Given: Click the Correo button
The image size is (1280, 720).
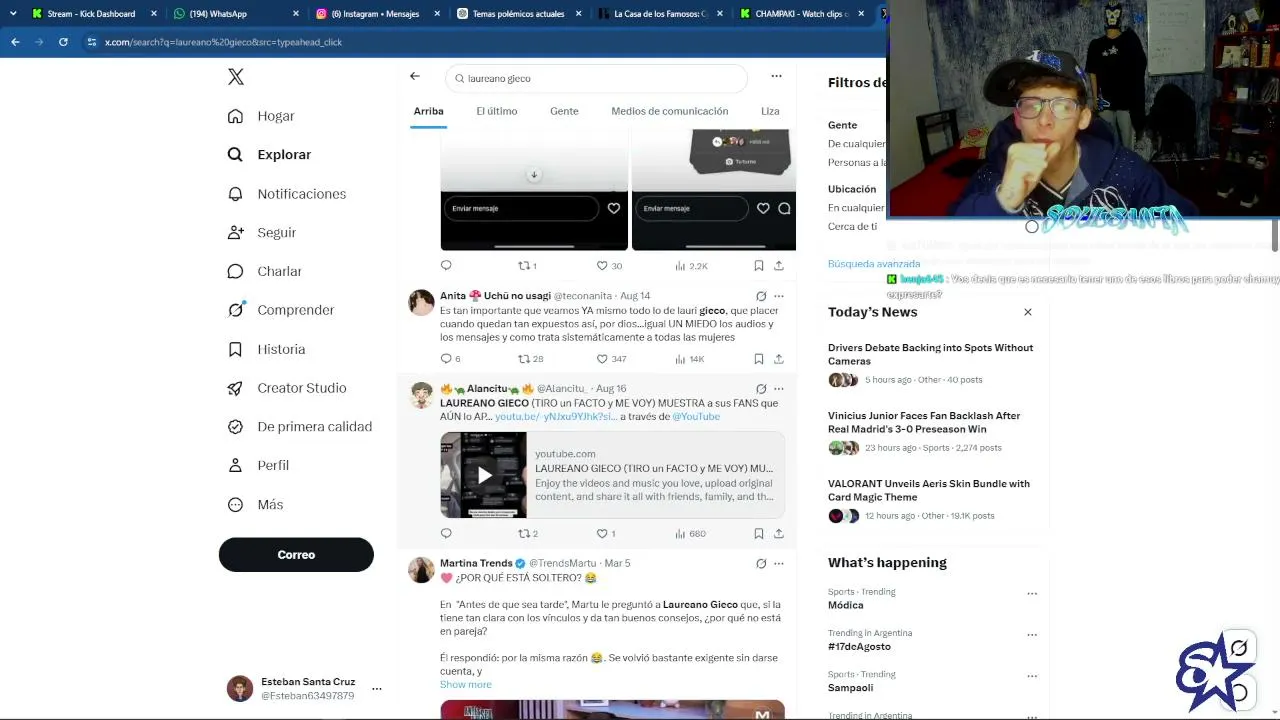Looking at the screenshot, I should 296,555.
